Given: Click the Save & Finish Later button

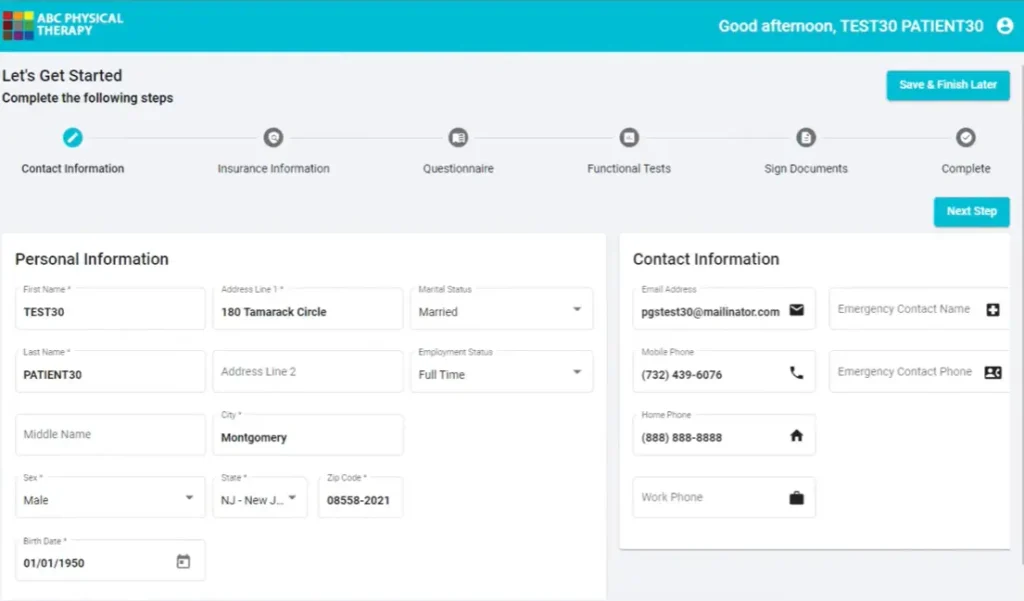Looking at the screenshot, I should pos(947,85).
